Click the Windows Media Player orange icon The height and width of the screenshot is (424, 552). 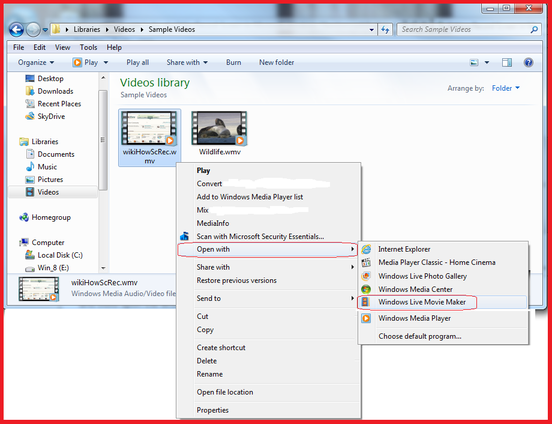point(366,318)
